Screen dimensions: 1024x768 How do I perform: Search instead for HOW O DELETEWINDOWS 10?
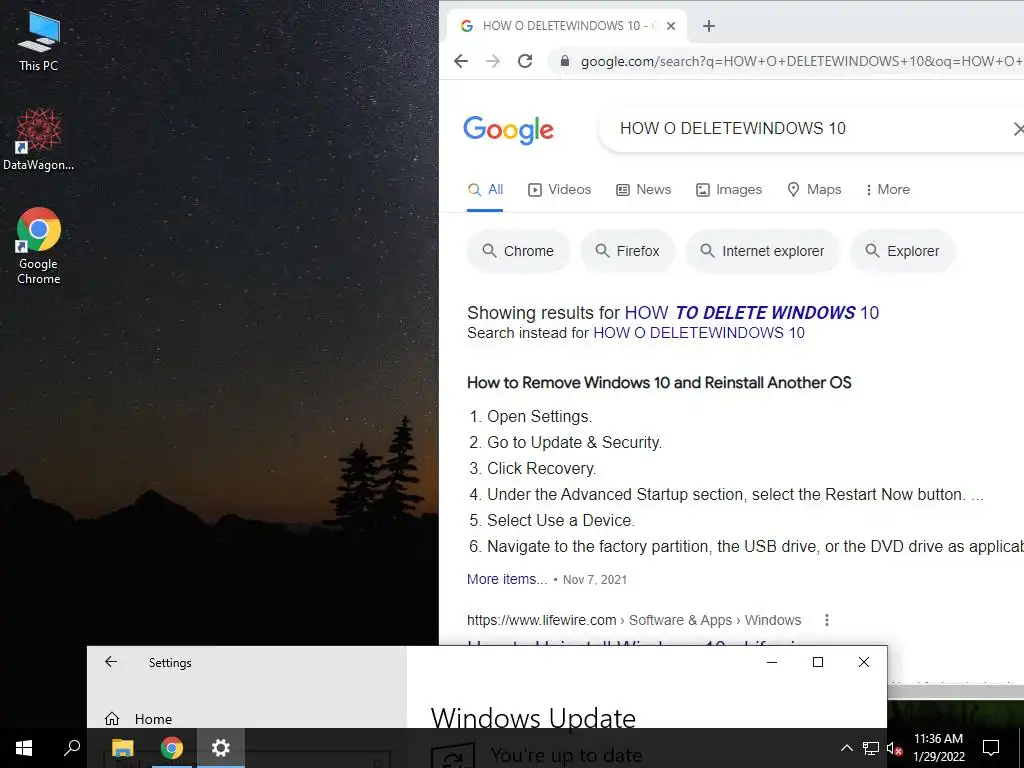[699, 333]
